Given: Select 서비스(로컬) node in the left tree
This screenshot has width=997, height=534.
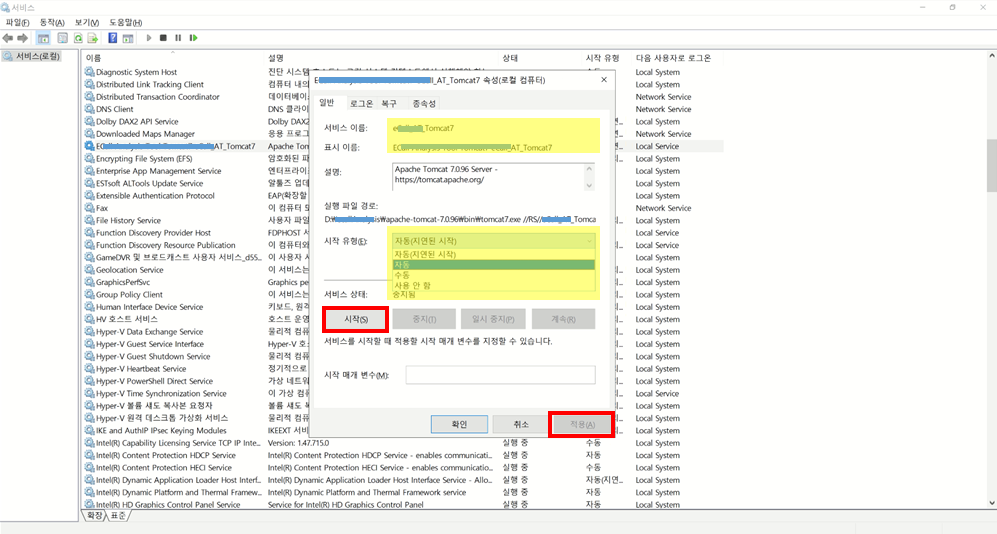Looking at the screenshot, I should (x=32, y=57).
